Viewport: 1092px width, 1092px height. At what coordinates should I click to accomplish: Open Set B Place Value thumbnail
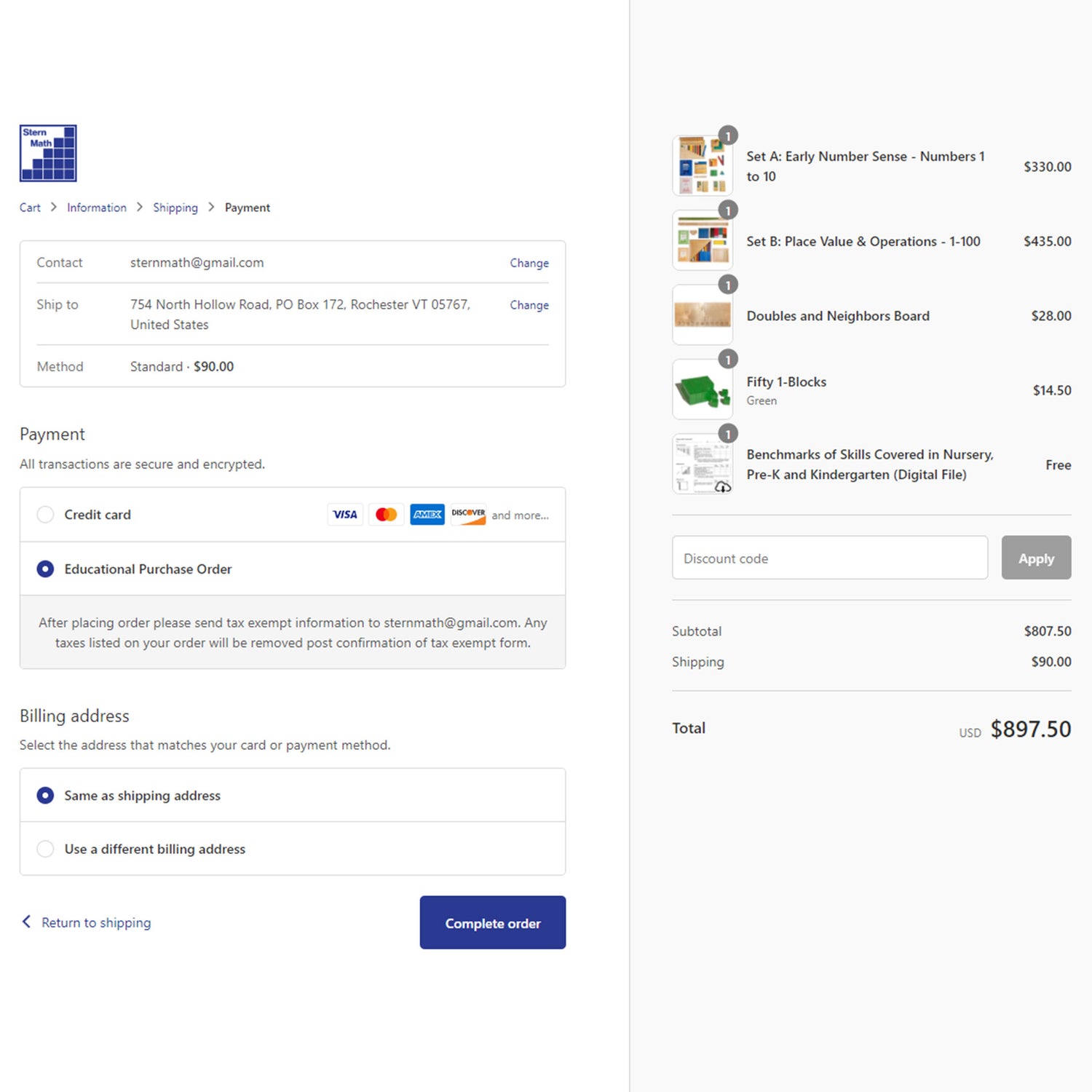pyautogui.click(x=703, y=241)
